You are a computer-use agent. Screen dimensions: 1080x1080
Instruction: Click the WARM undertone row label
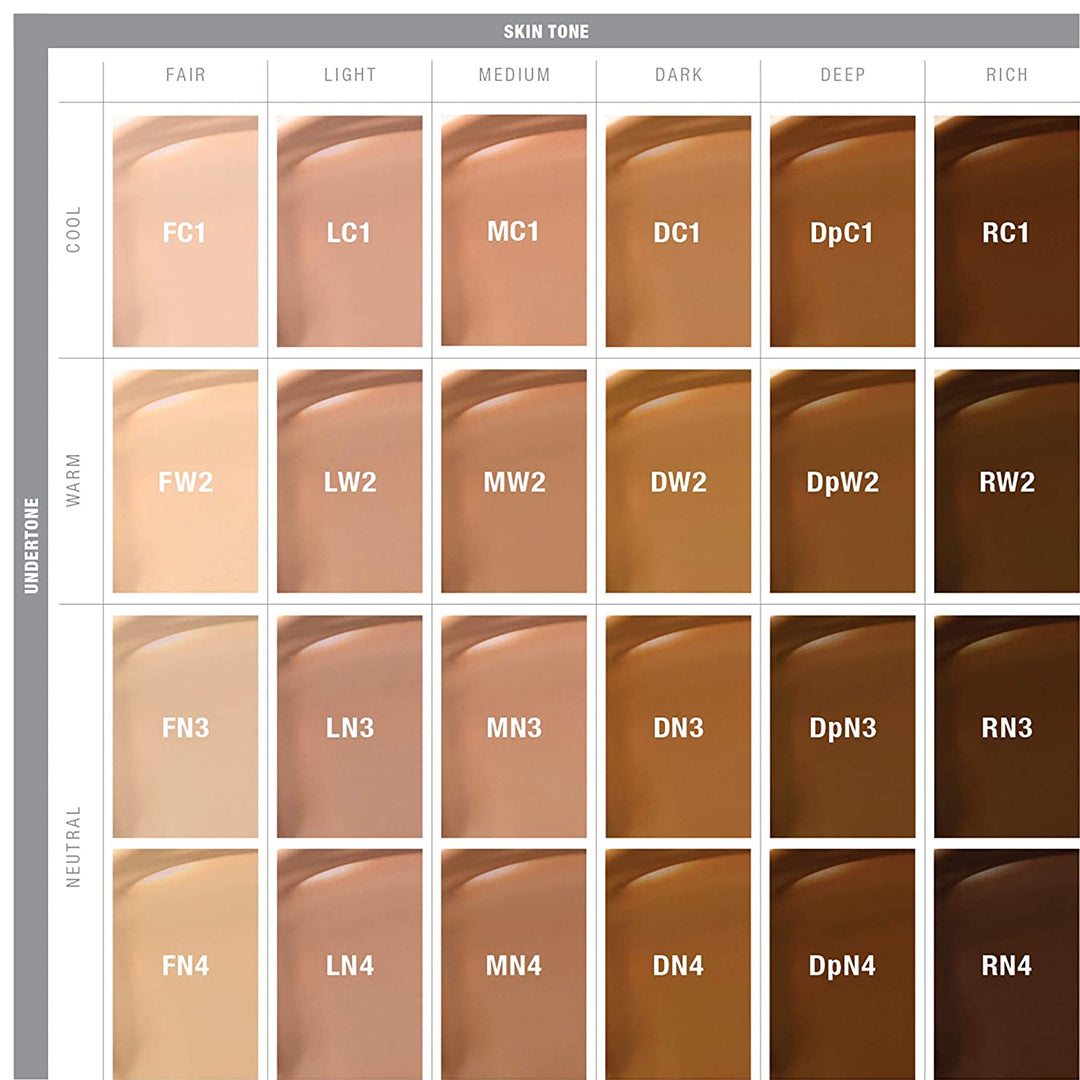click(x=73, y=481)
